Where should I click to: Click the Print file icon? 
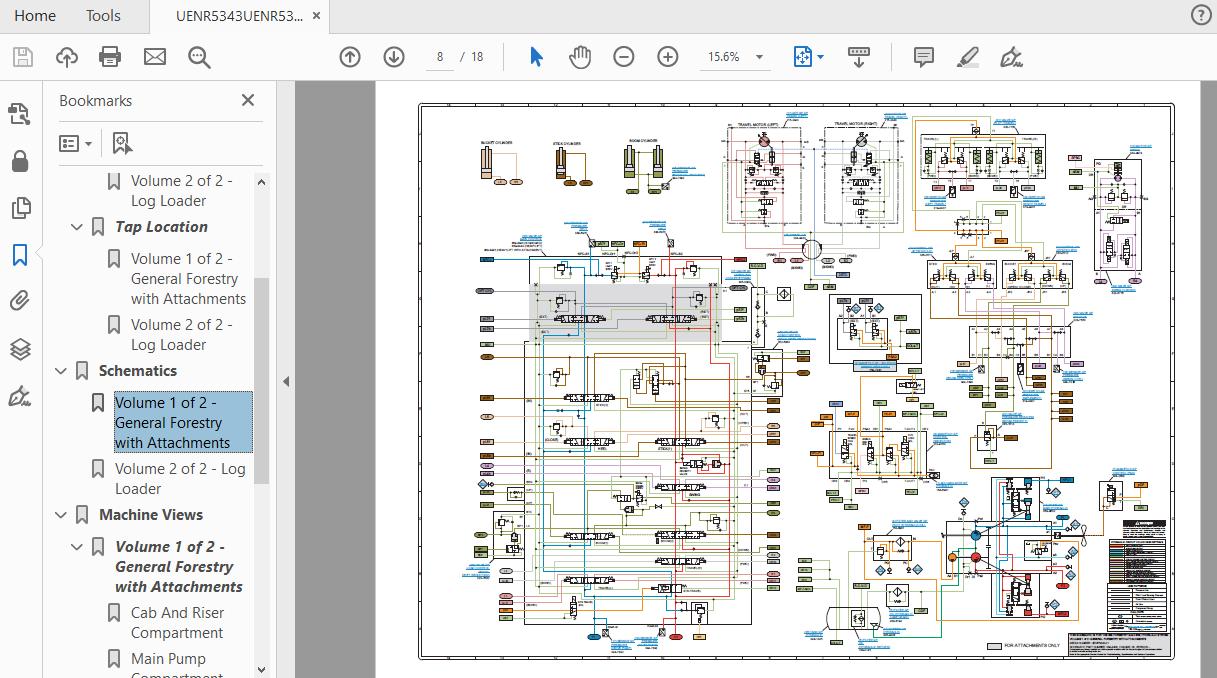point(110,57)
